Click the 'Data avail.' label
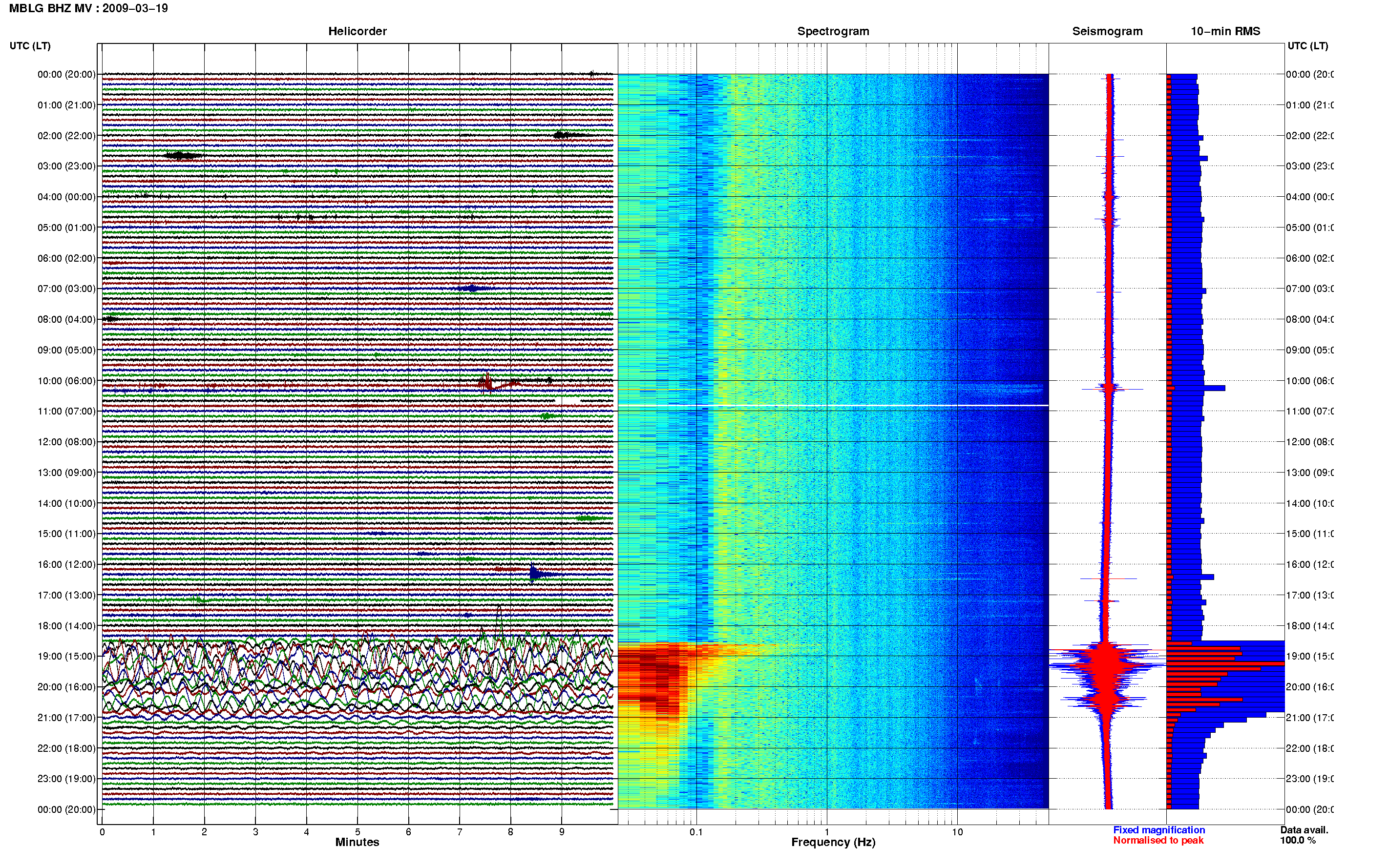 [1304, 830]
